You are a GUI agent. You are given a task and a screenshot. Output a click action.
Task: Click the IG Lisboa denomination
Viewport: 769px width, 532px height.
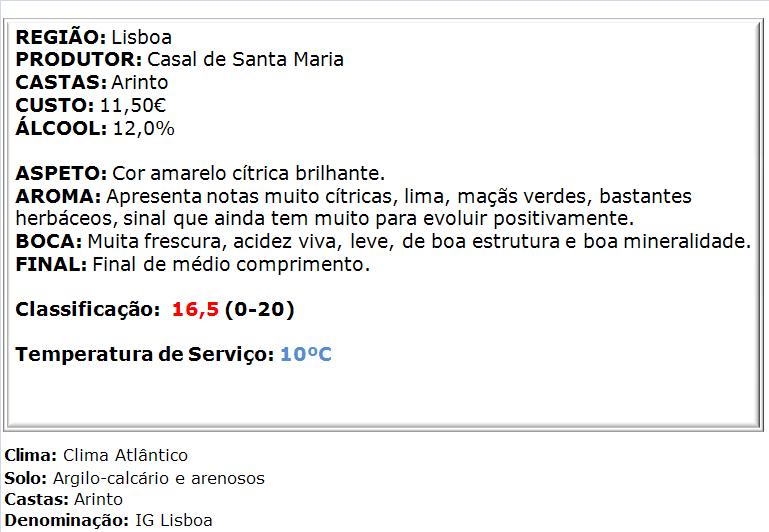pyautogui.click(x=174, y=521)
